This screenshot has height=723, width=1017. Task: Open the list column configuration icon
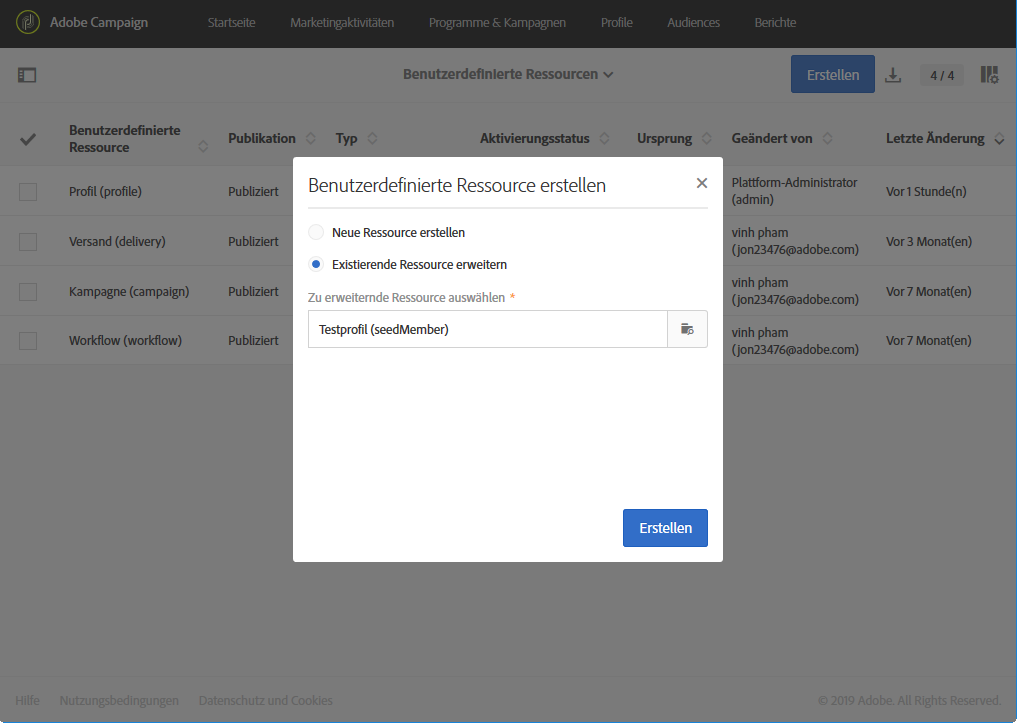point(989,75)
